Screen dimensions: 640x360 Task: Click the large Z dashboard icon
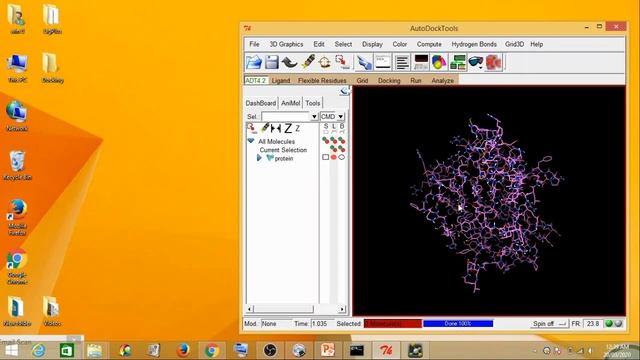pos(288,129)
